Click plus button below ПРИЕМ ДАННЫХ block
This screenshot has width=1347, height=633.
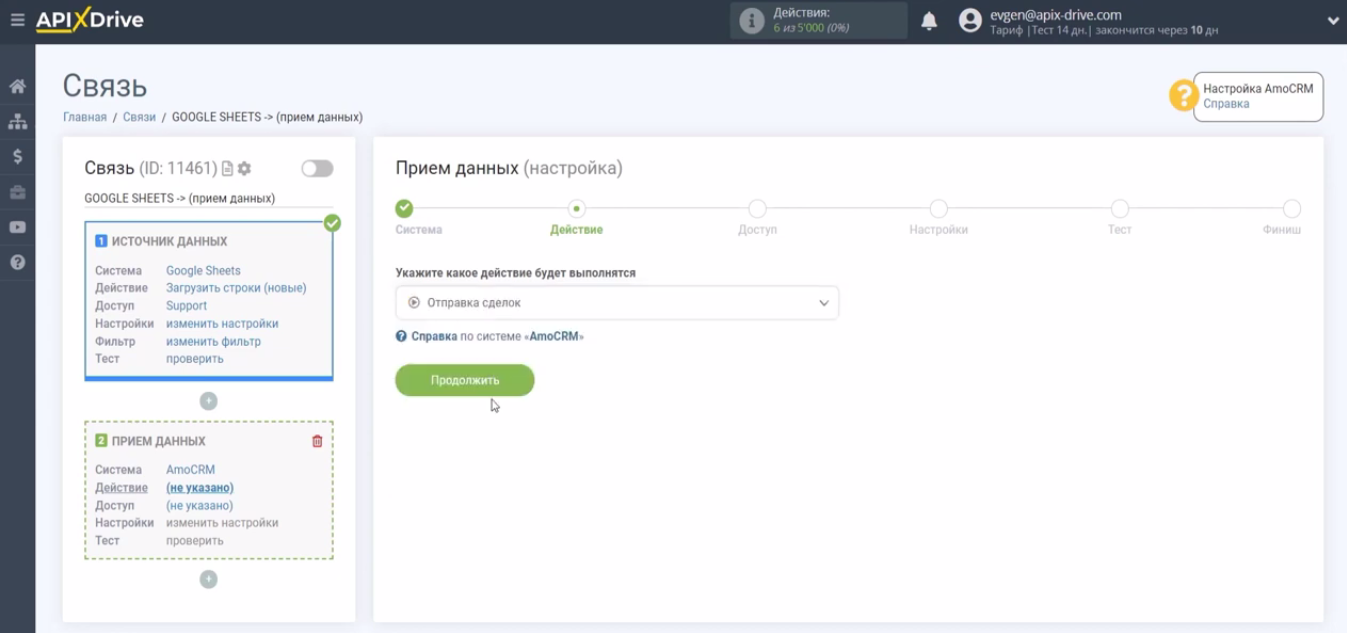pyautogui.click(x=208, y=579)
